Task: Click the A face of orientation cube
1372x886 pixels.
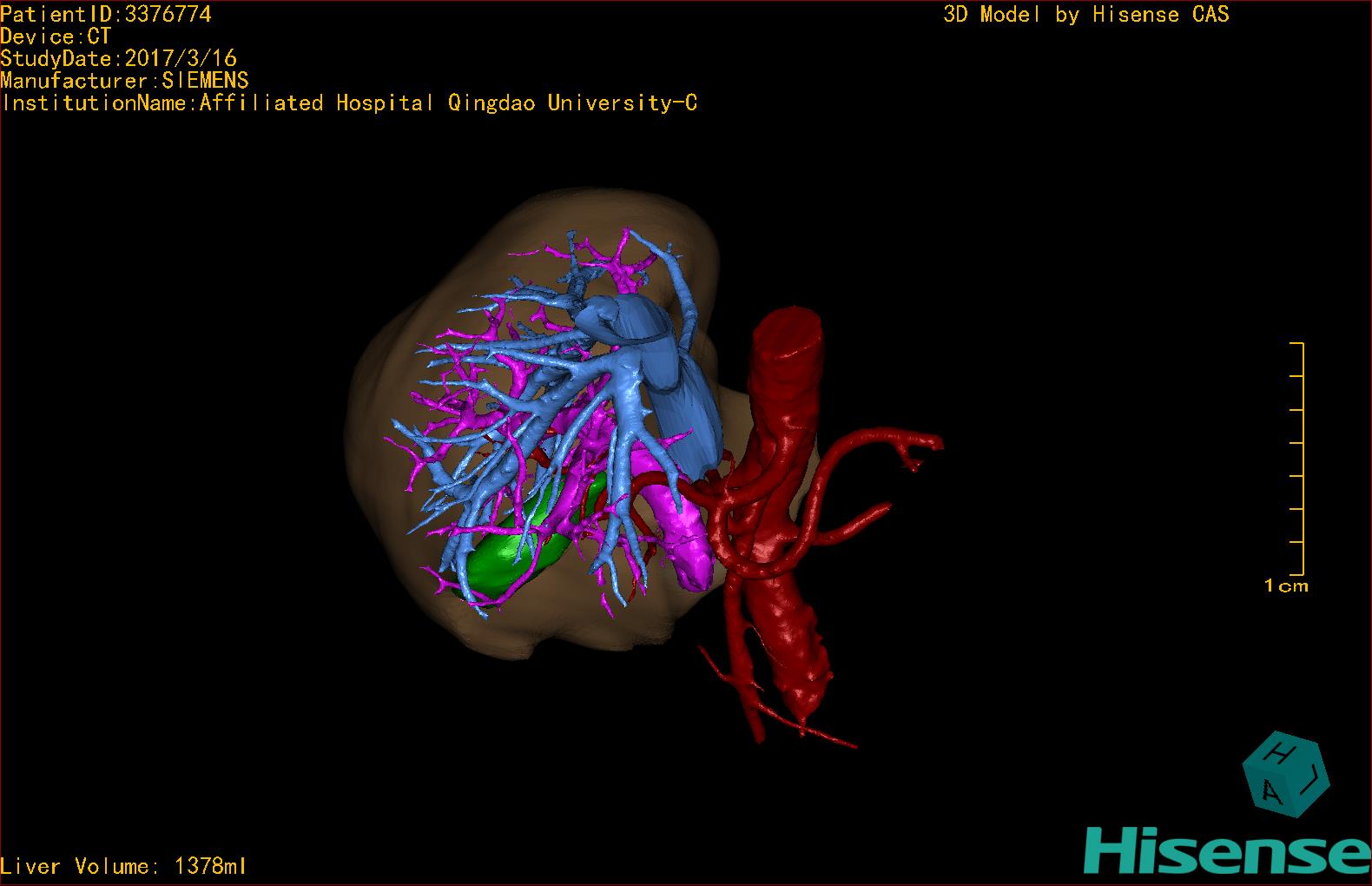Action: [1271, 791]
